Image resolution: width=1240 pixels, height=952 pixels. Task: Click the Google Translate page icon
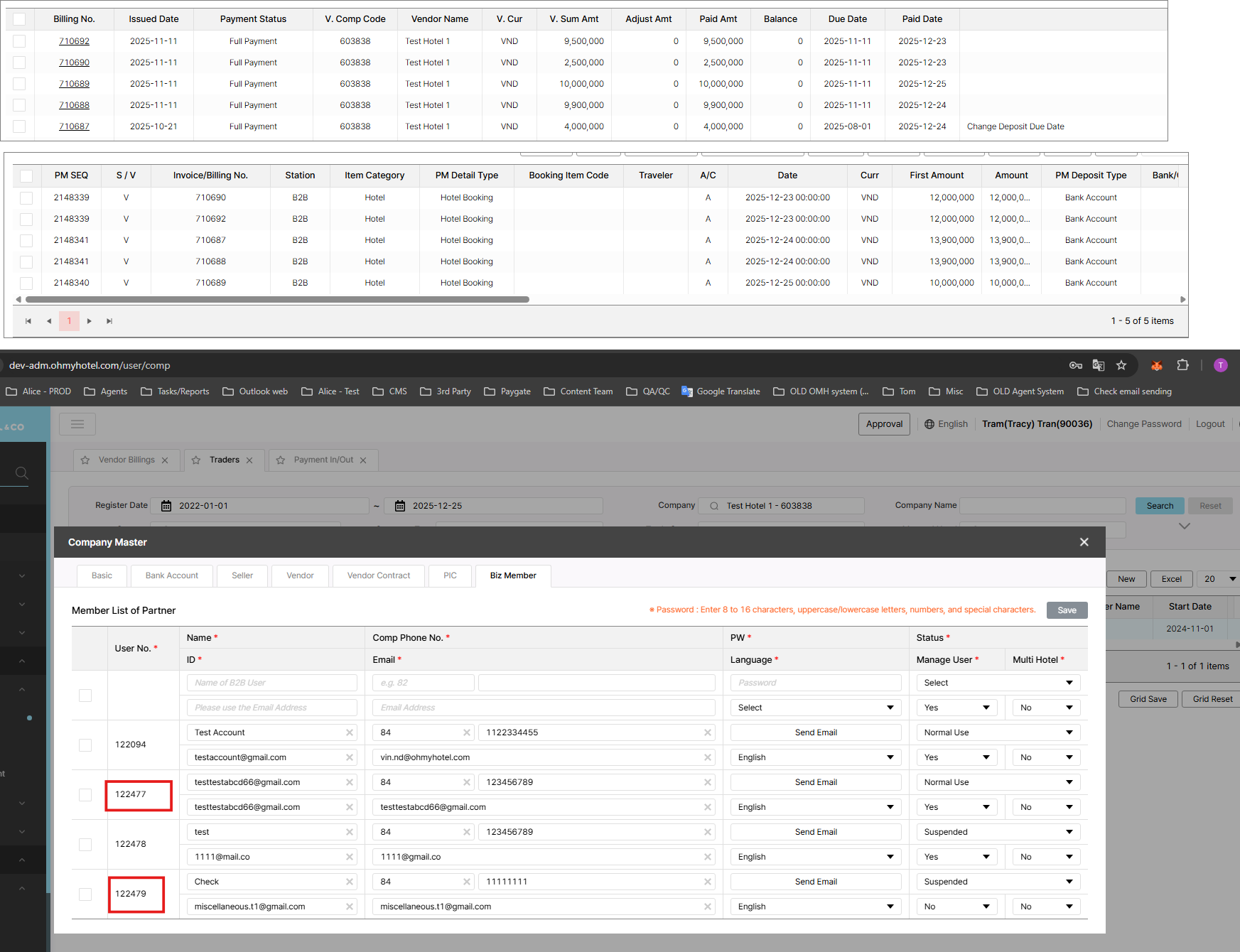[1098, 365]
